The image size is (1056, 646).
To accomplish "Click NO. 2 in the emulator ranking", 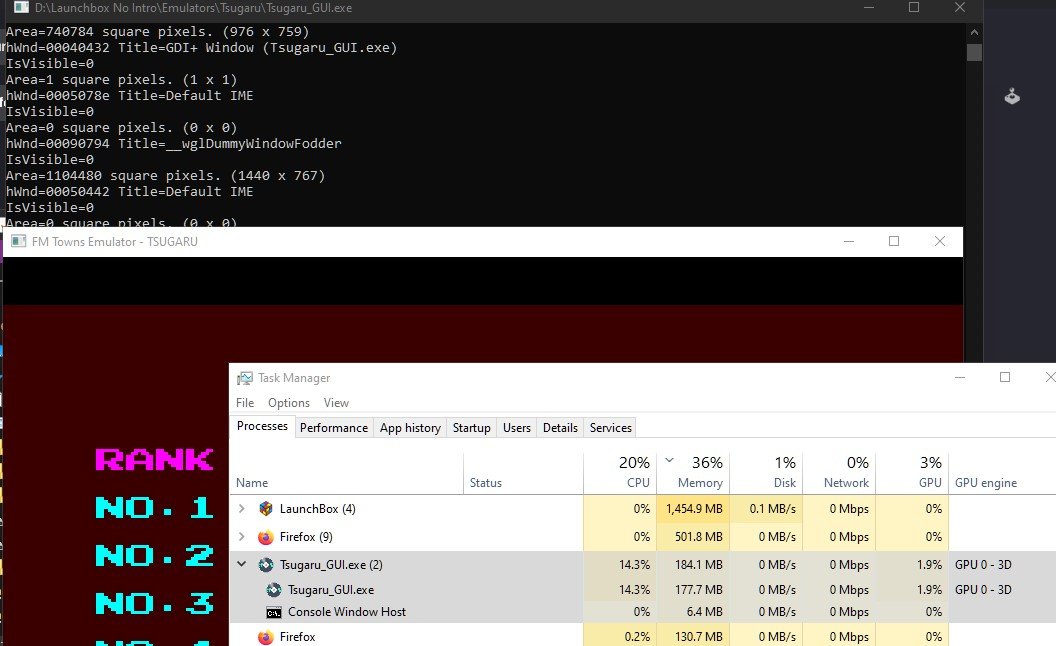I will click(154, 556).
